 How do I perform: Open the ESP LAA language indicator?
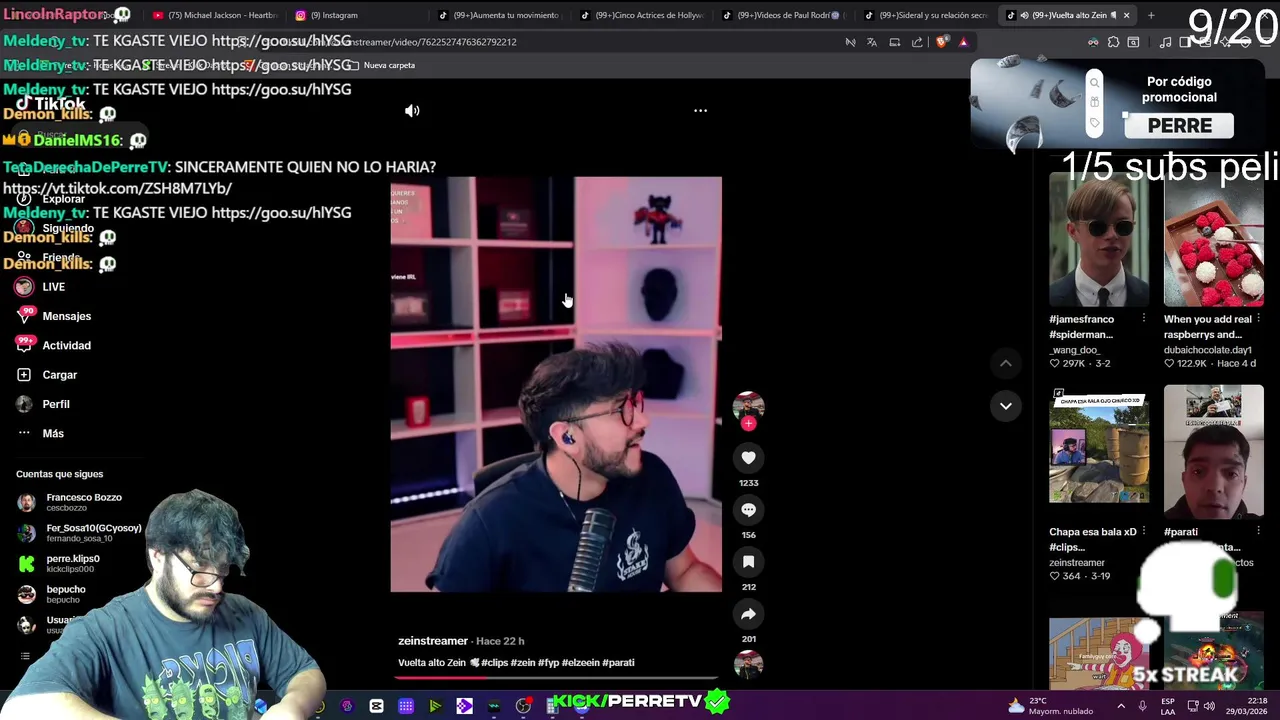[x=1168, y=706]
